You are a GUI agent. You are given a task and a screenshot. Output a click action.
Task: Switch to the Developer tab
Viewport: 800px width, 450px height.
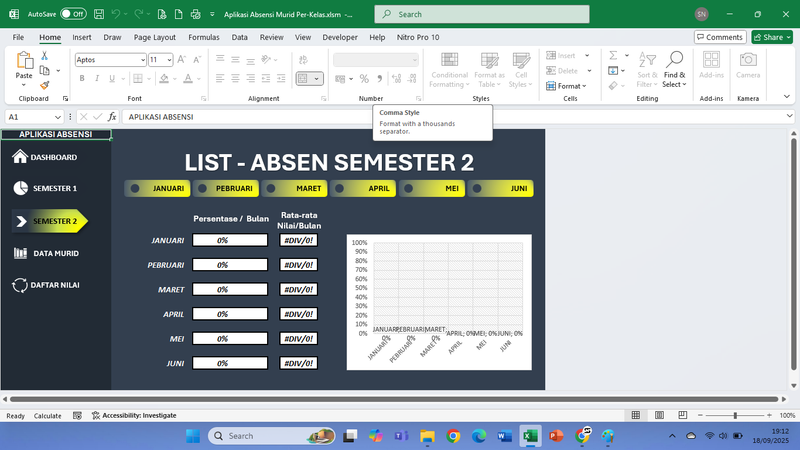[339, 37]
